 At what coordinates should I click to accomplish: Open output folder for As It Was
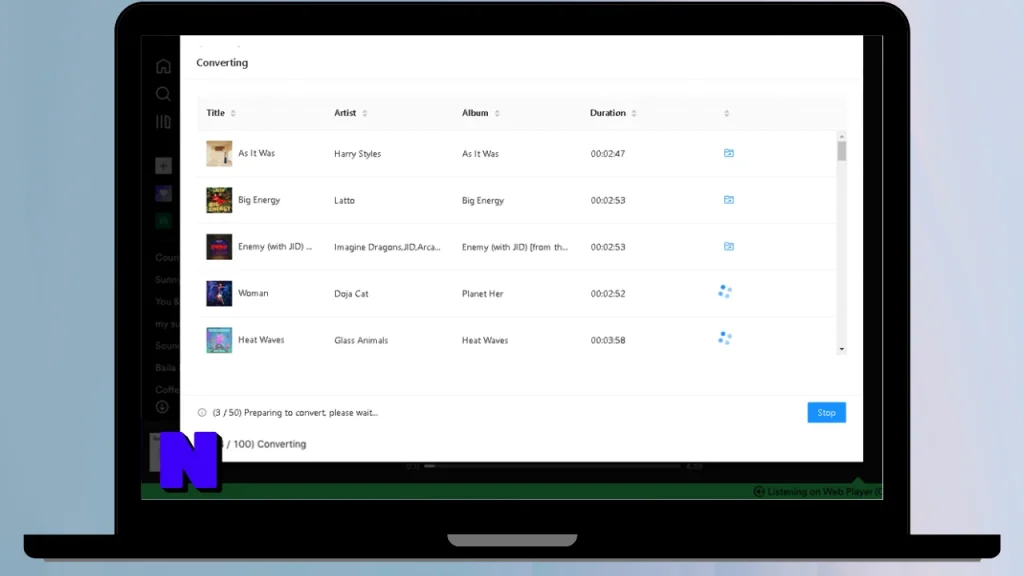coord(729,153)
